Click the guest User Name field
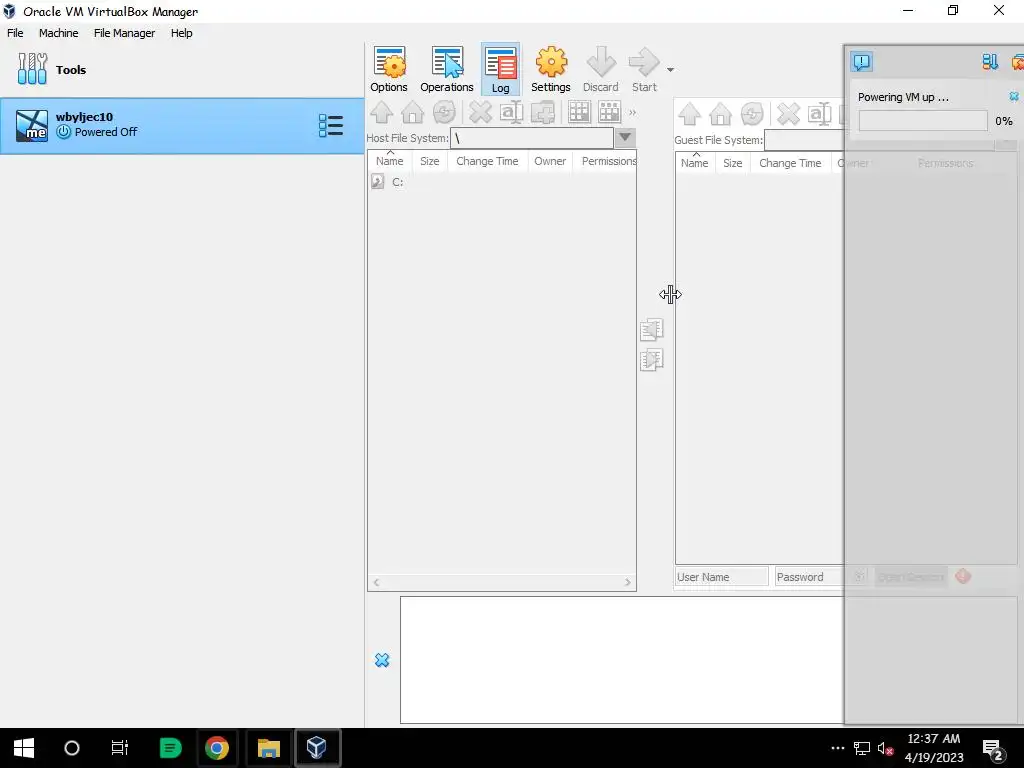 (722, 577)
